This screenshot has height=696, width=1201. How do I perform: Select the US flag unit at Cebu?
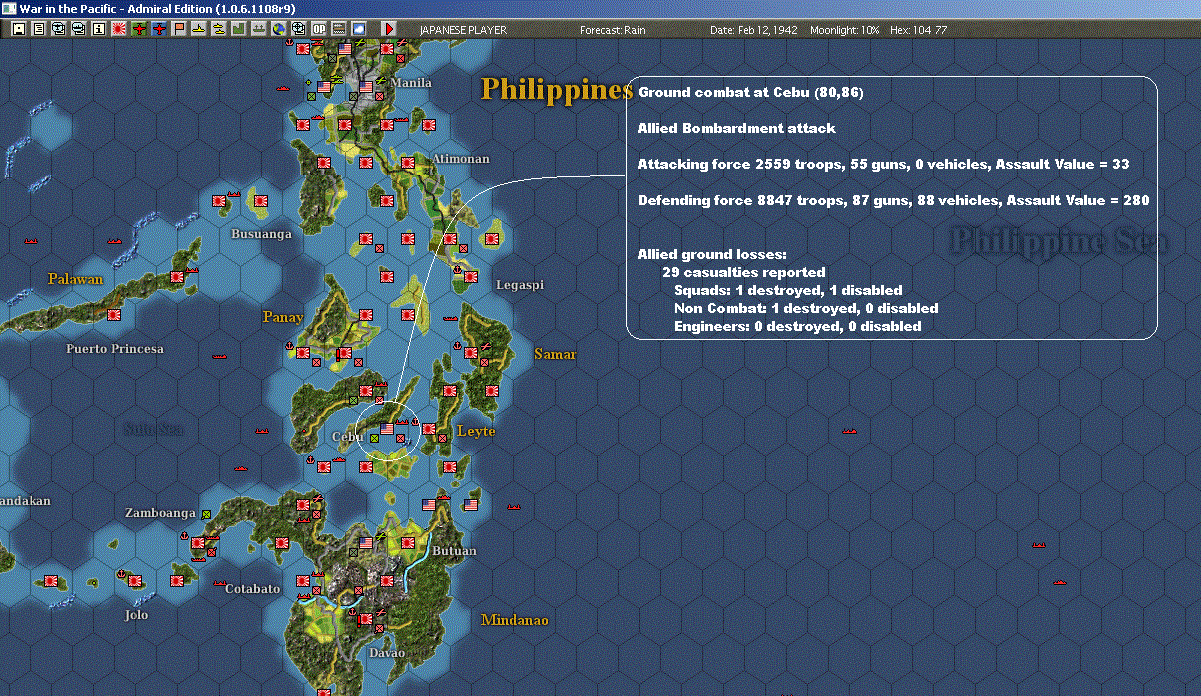(x=387, y=427)
